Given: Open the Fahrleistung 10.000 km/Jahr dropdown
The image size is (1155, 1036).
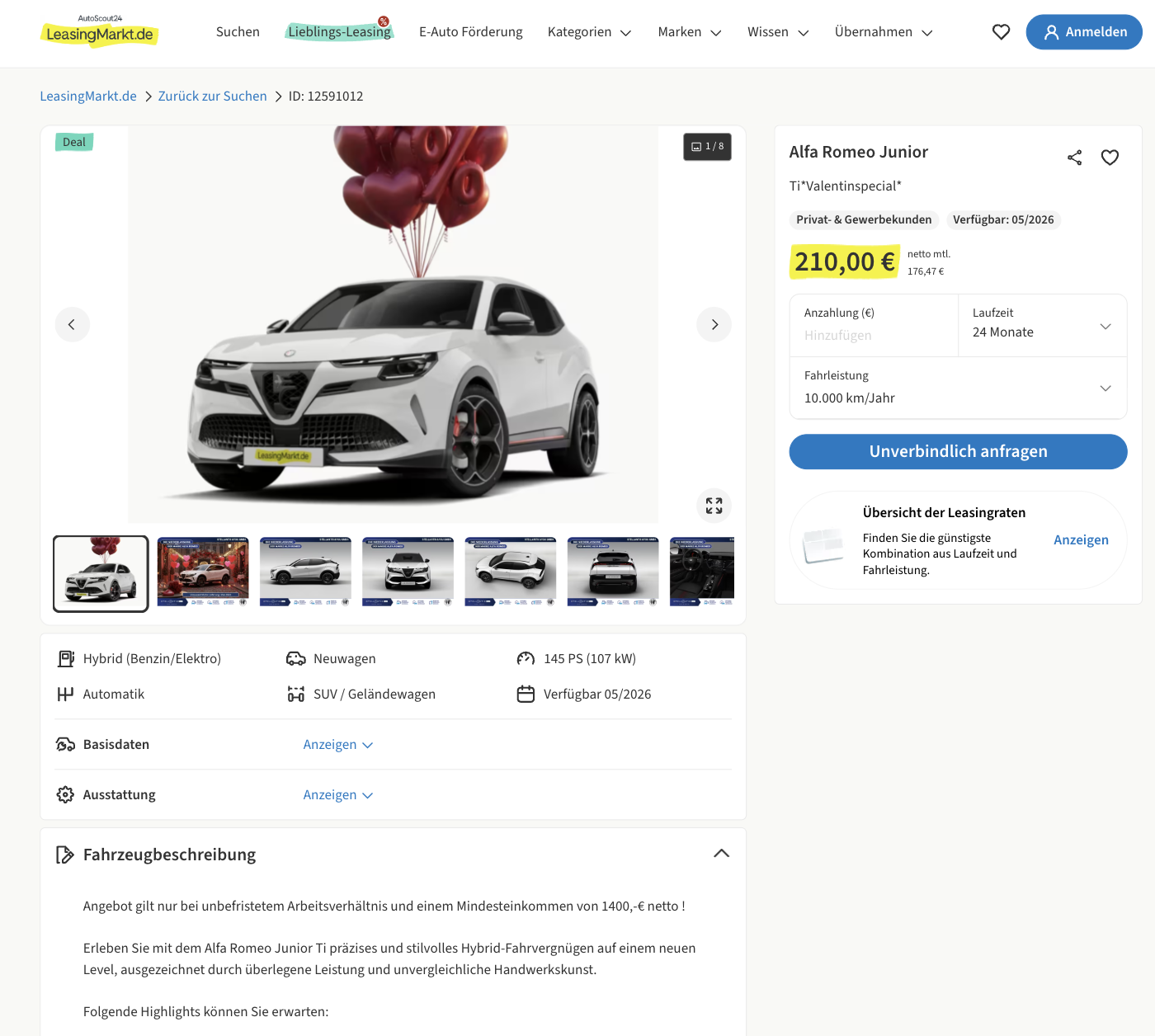Looking at the screenshot, I should click(958, 388).
